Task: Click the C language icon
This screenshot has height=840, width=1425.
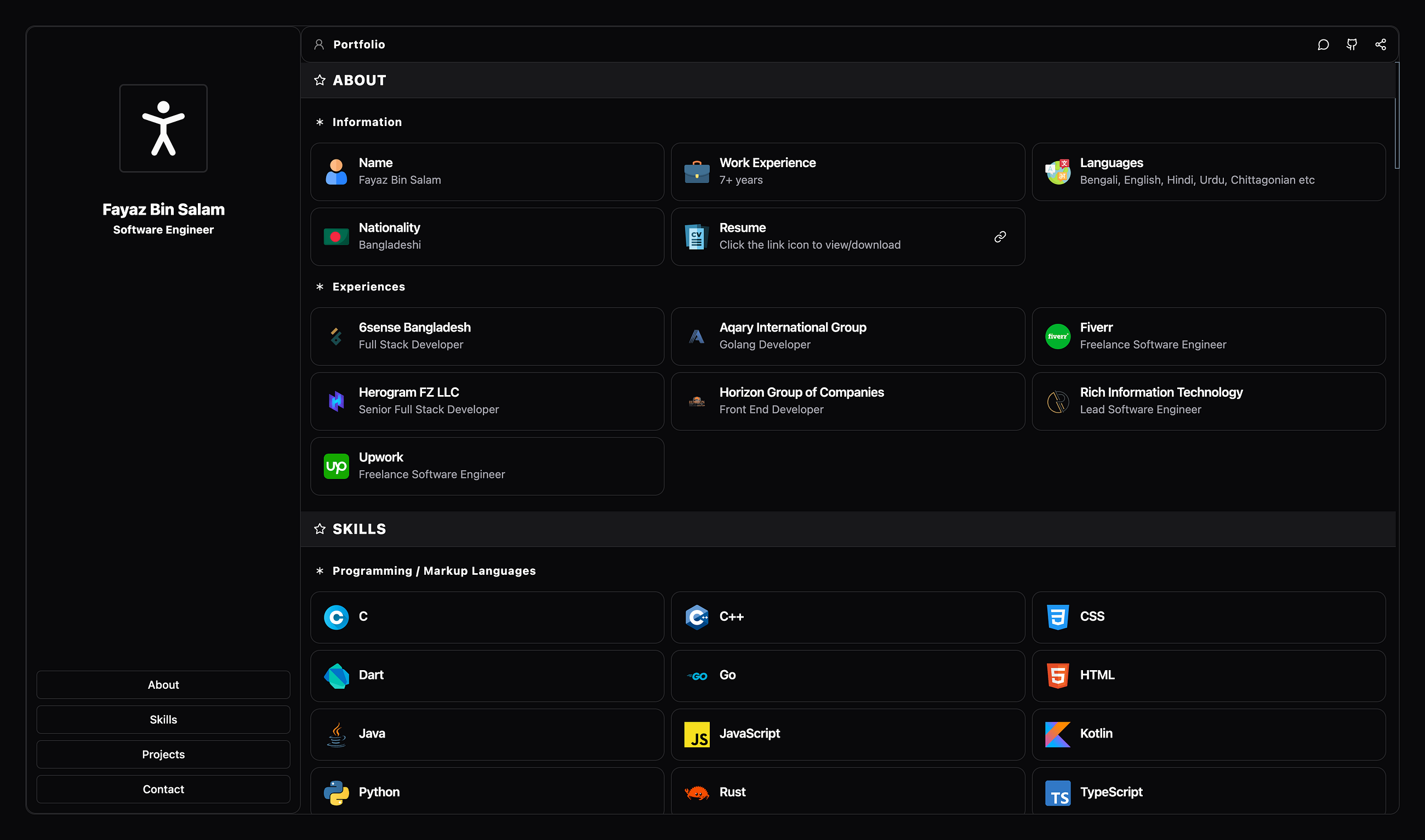Action: coord(337,617)
